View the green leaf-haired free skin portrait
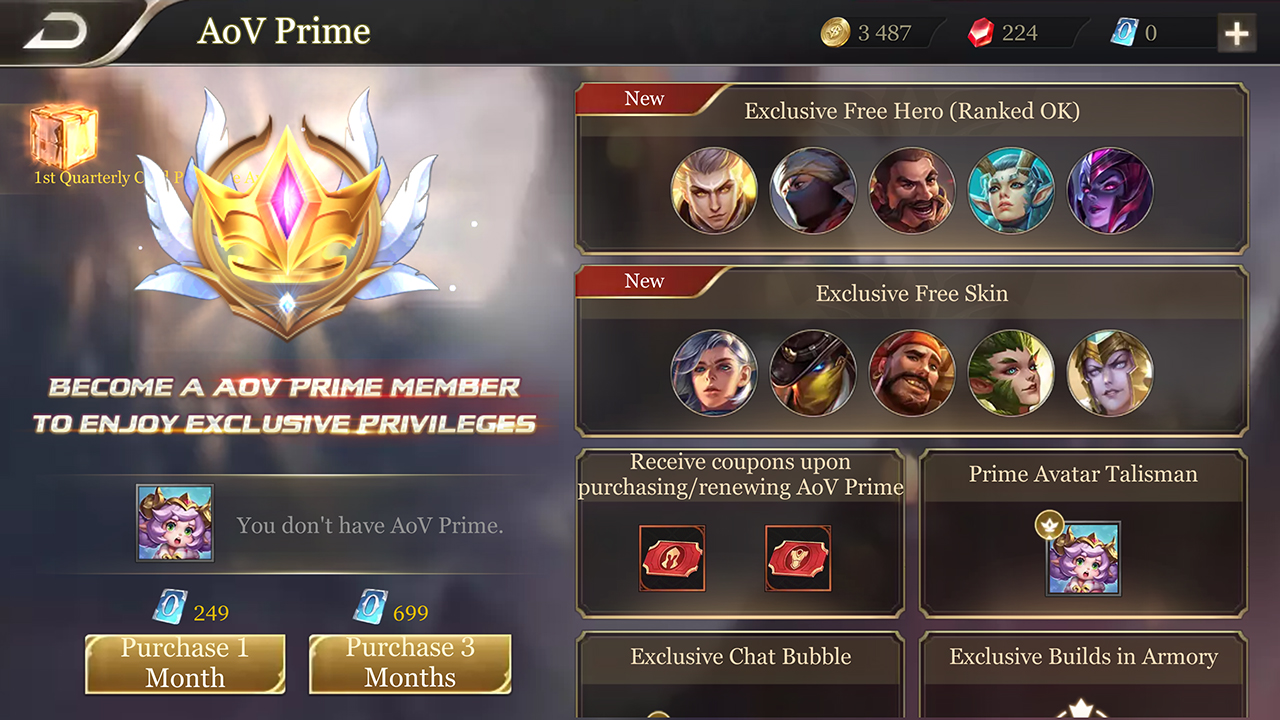Screen dimensions: 1280x720 pyautogui.click(x=1011, y=373)
